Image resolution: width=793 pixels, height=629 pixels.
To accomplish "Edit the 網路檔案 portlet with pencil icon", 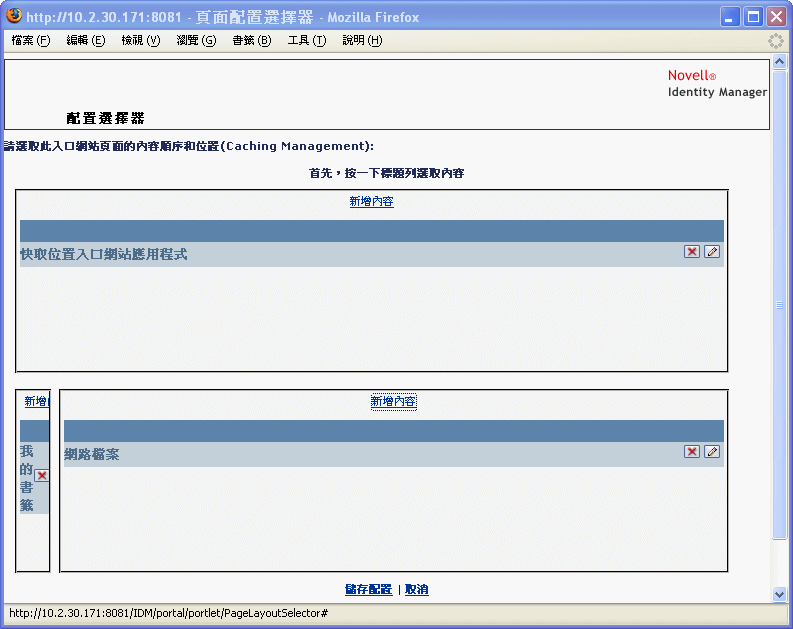I will pos(712,452).
